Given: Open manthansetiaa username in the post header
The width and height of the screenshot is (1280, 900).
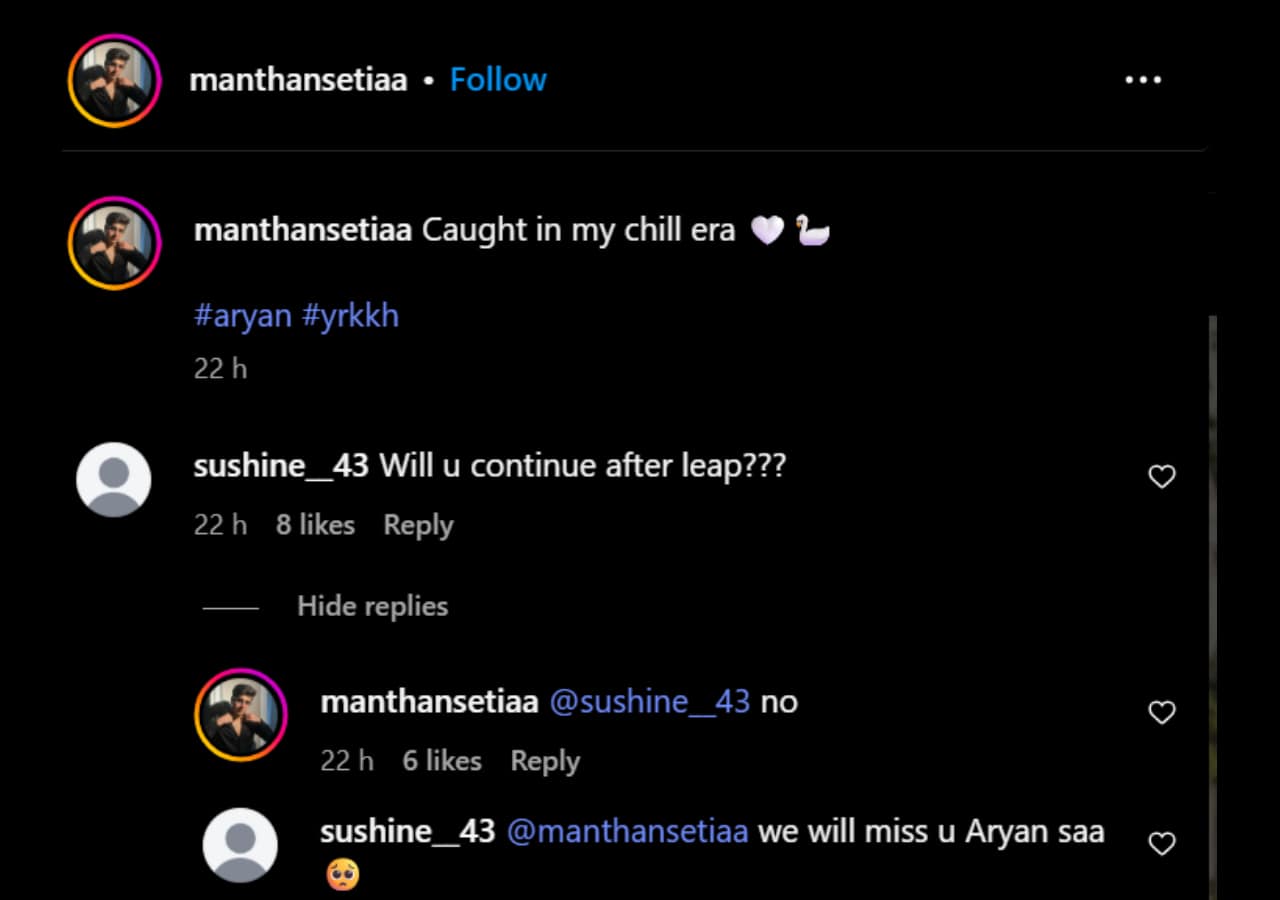Looking at the screenshot, I should (x=298, y=80).
